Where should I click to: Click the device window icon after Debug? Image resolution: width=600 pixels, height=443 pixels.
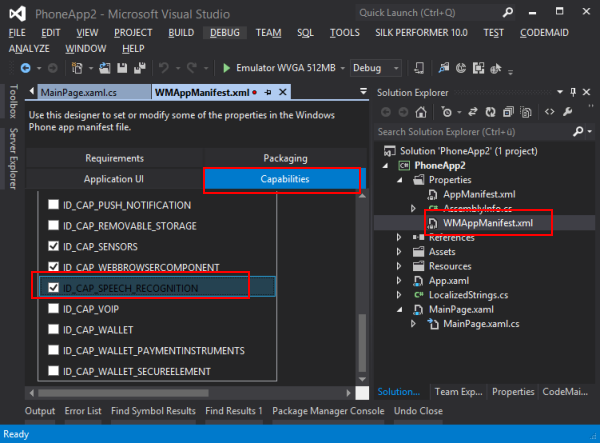click(419, 68)
